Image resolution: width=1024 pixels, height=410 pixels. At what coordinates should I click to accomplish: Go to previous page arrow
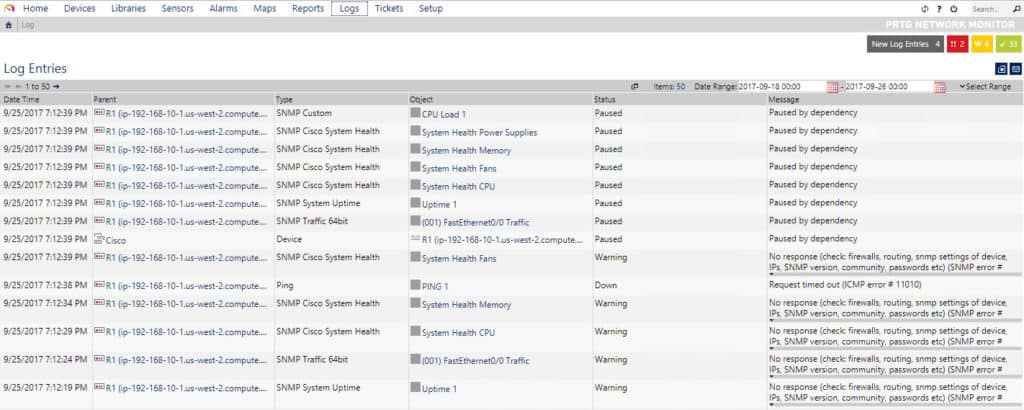19,86
